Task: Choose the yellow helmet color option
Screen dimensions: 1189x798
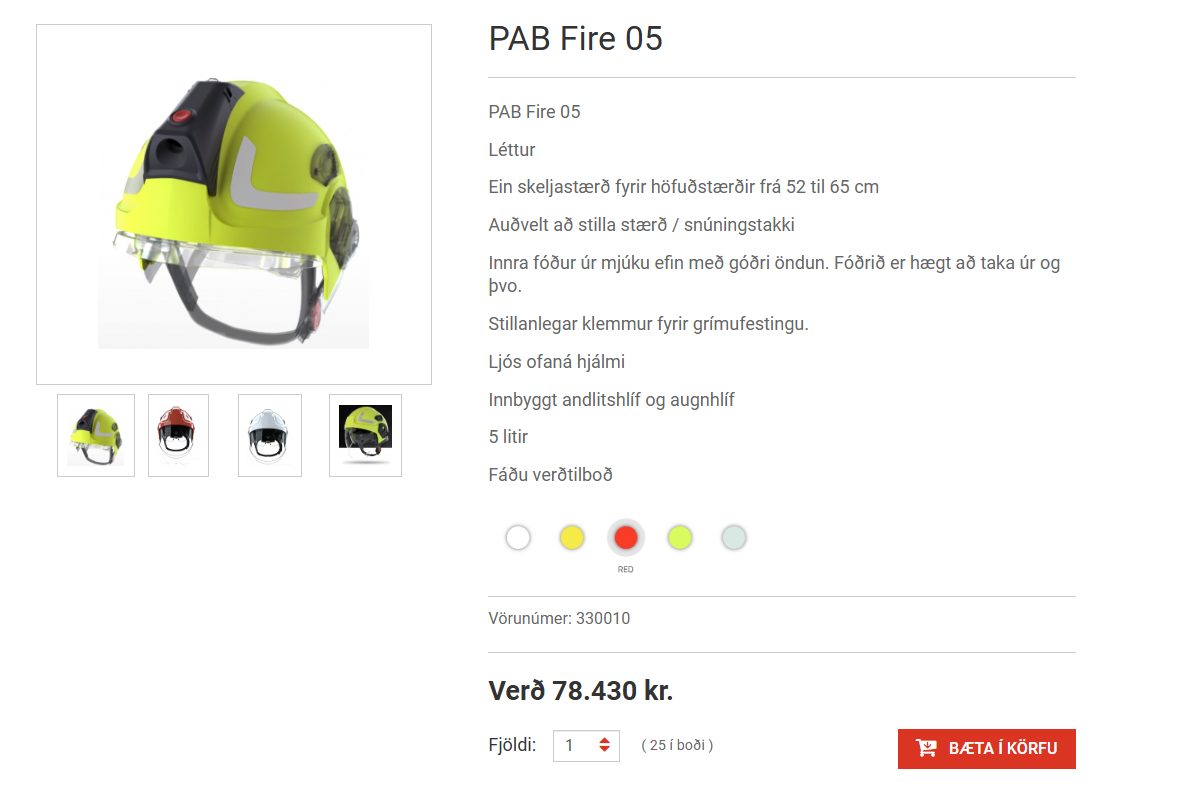Action: pyautogui.click(x=572, y=538)
